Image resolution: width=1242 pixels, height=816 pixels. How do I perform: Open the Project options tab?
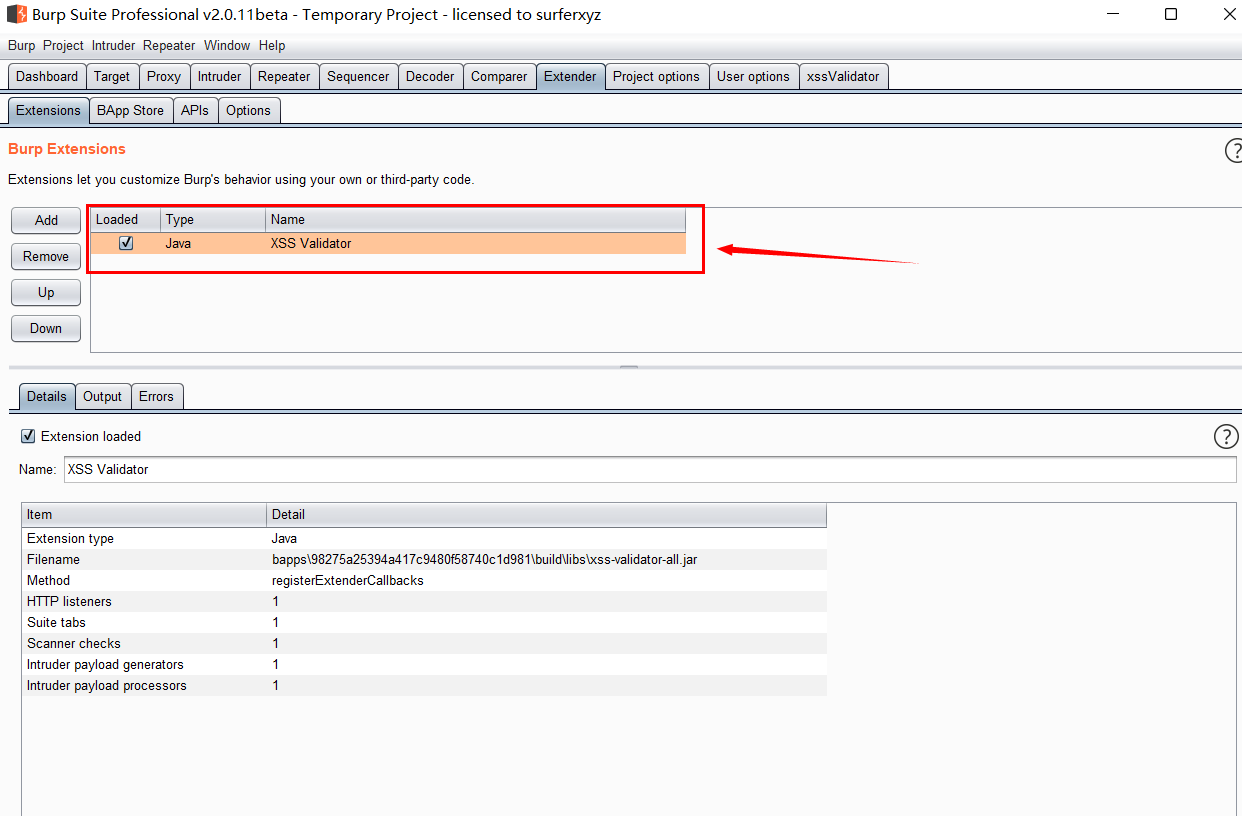(x=656, y=77)
